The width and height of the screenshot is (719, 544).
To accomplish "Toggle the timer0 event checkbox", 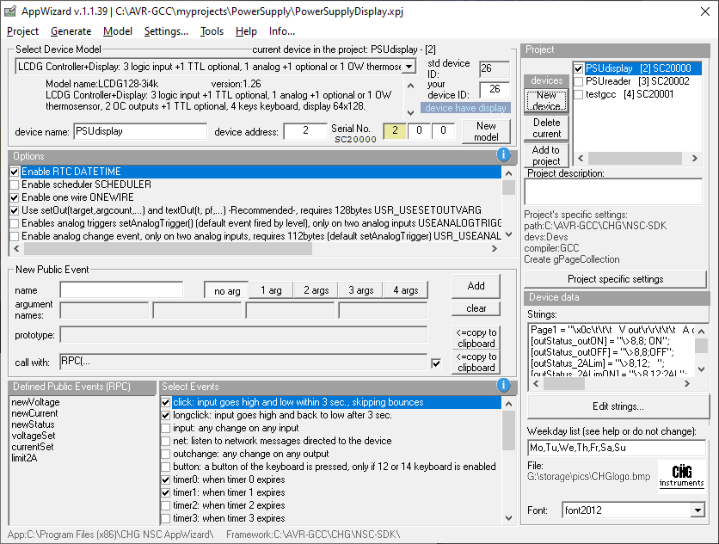I will point(166,480).
